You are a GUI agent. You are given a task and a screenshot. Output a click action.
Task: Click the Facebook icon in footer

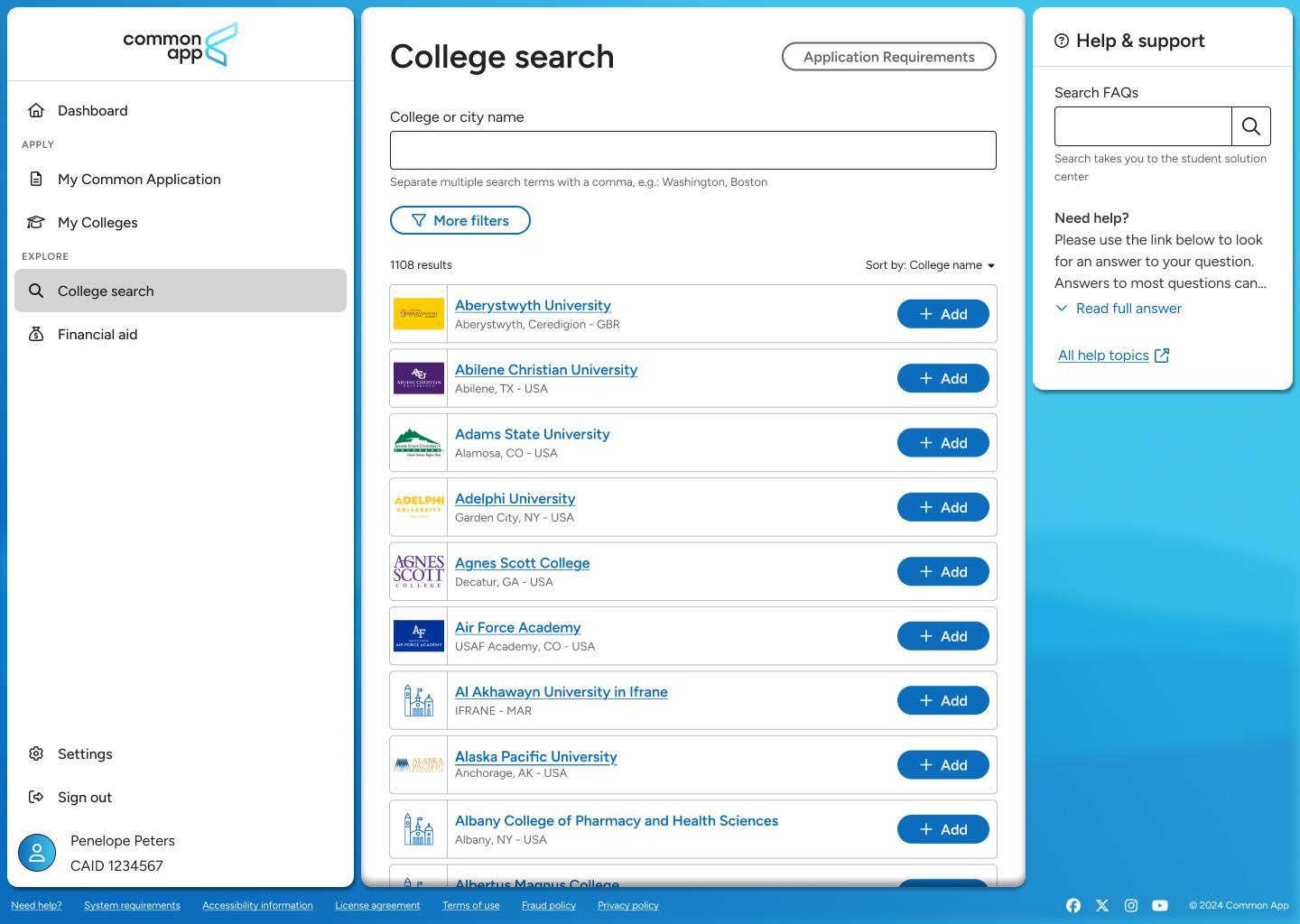1073,905
